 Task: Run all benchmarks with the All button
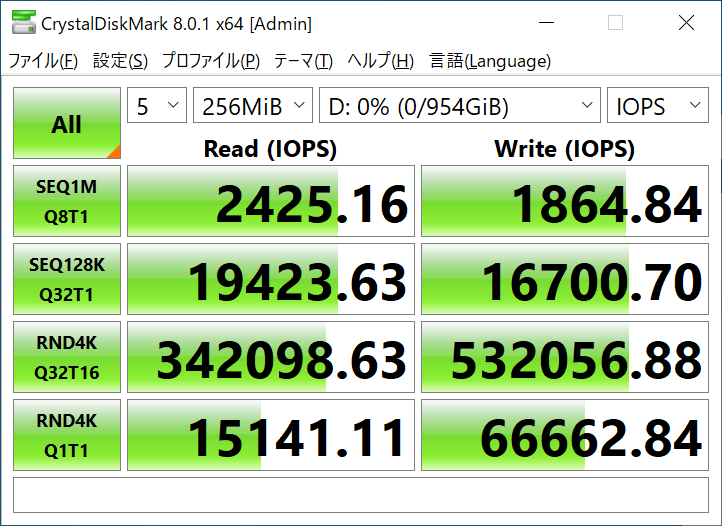click(x=67, y=123)
